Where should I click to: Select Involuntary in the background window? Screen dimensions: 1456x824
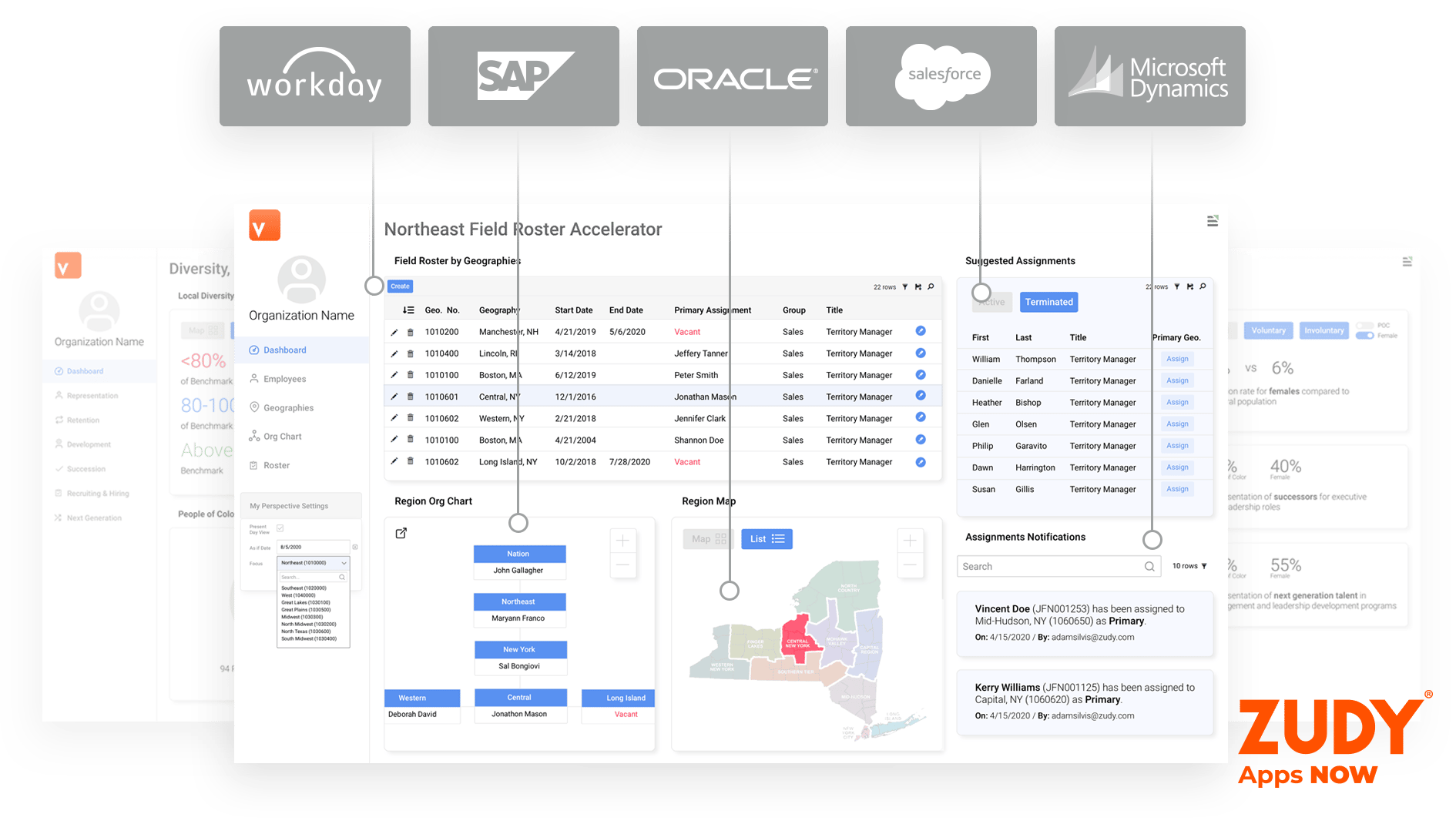click(x=1323, y=331)
